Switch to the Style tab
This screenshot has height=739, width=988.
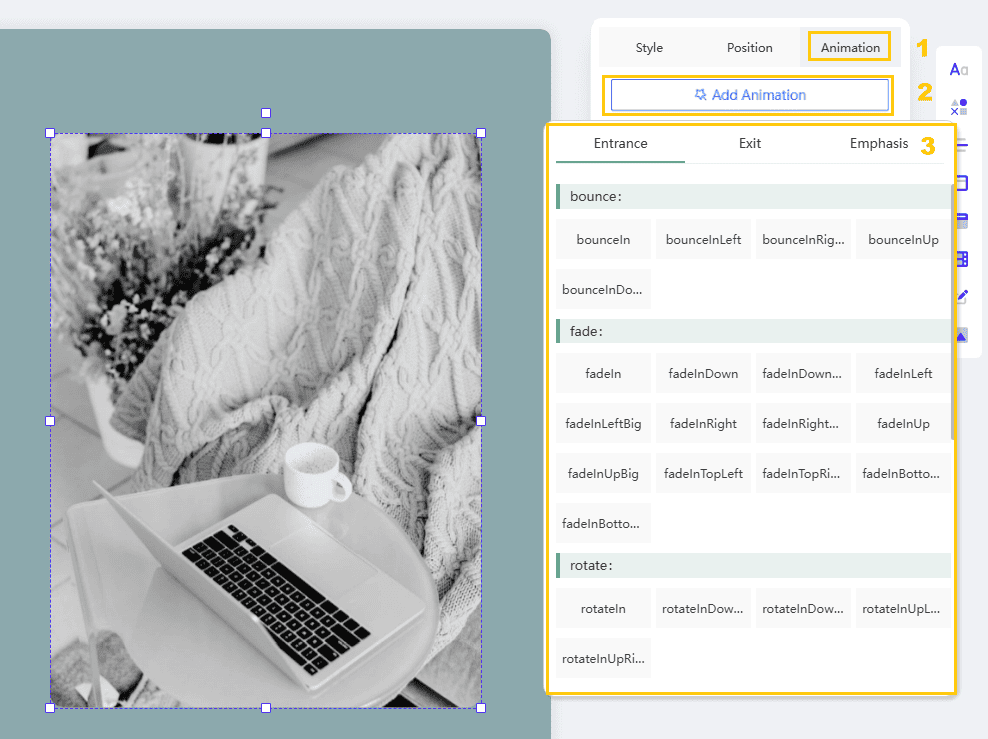pos(649,47)
